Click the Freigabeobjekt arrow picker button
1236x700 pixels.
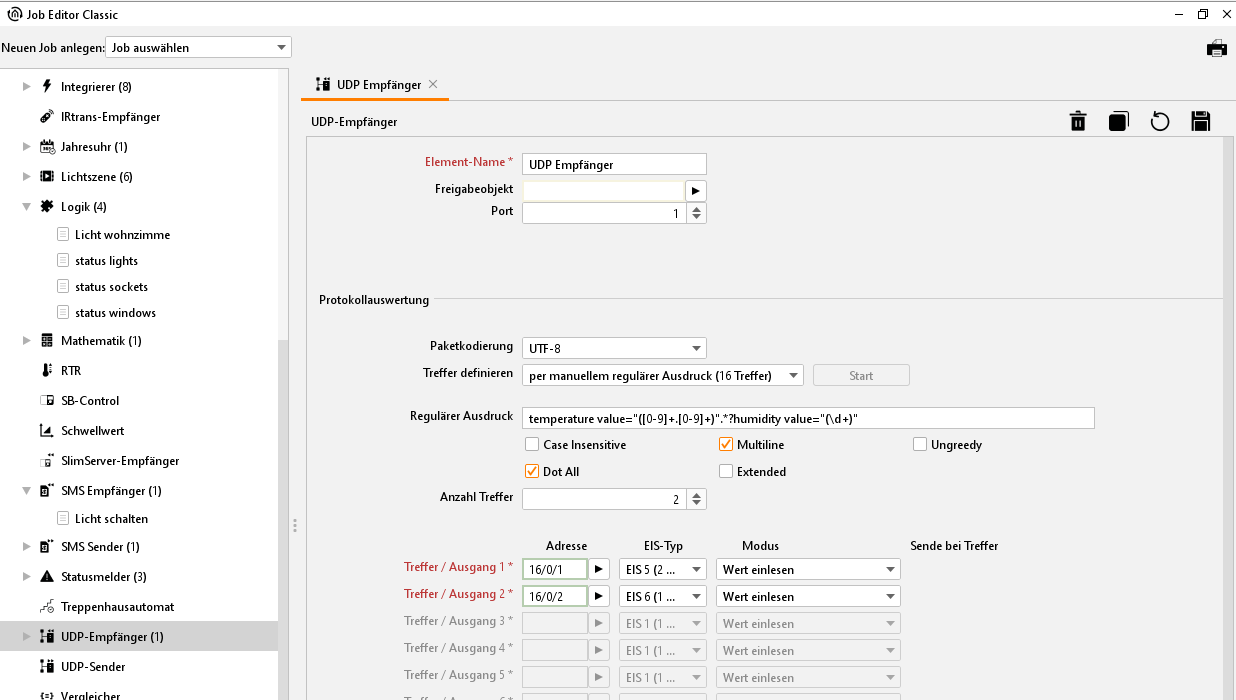696,190
